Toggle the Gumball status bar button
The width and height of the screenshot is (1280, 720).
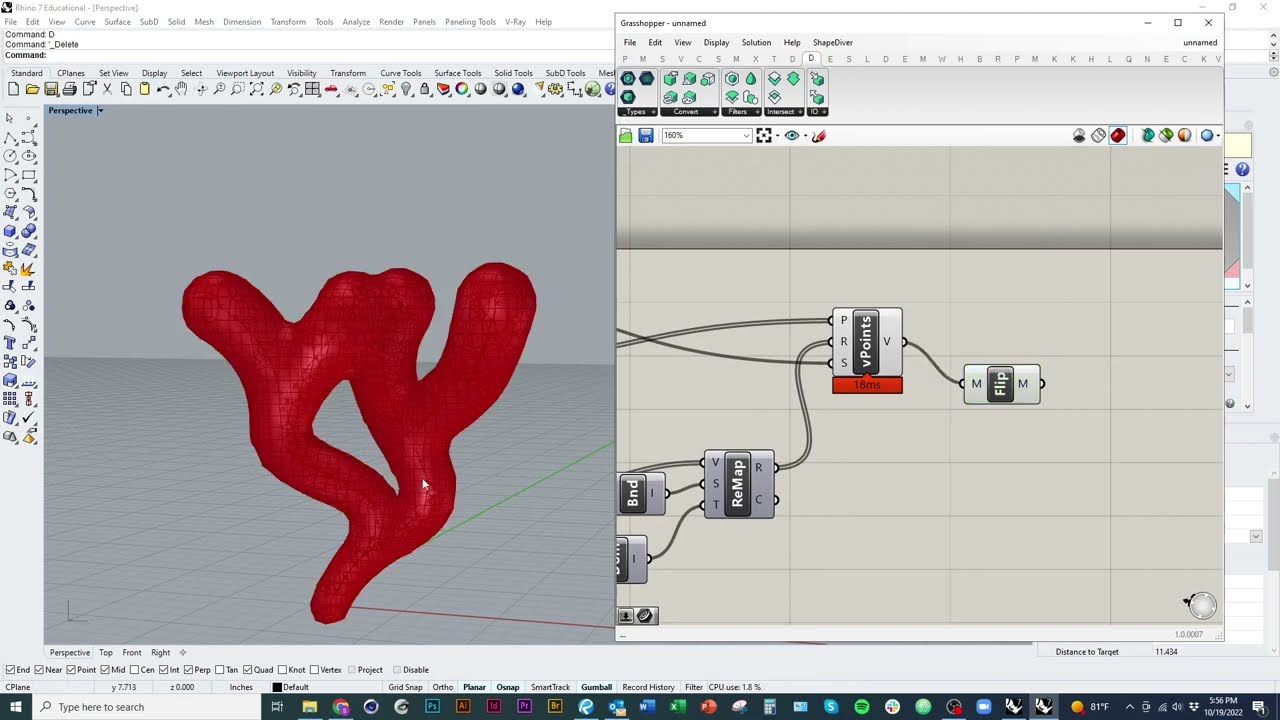pos(596,687)
